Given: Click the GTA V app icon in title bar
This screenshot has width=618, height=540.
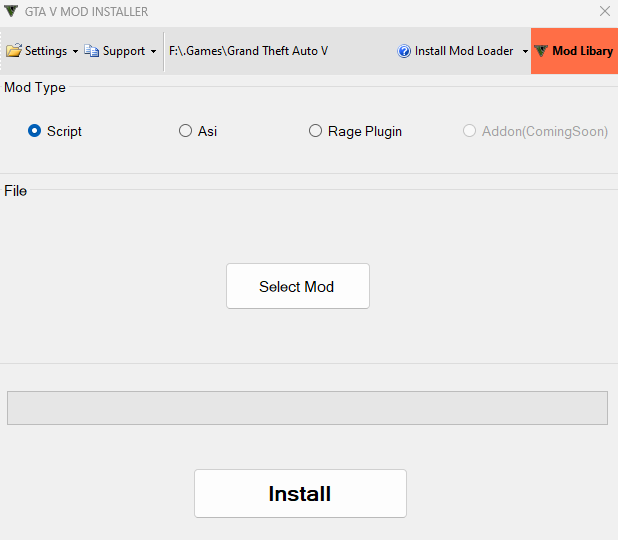Looking at the screenshot, I should 11,11.
